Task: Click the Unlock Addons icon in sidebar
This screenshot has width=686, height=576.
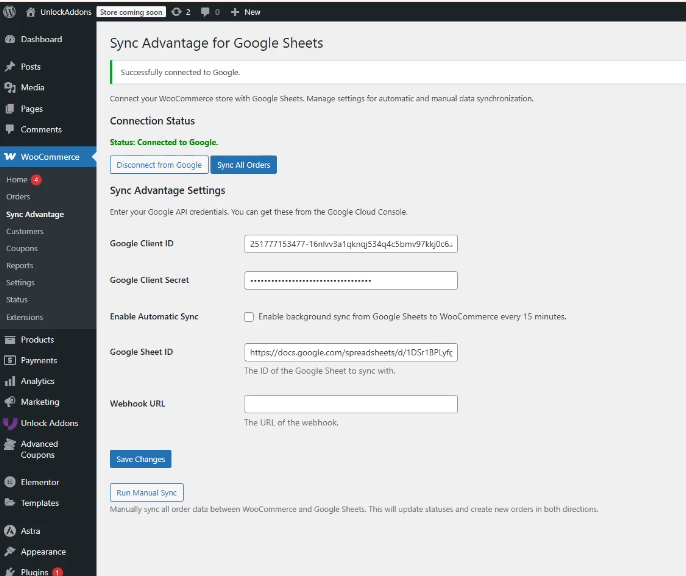Action: click(10, 423)
